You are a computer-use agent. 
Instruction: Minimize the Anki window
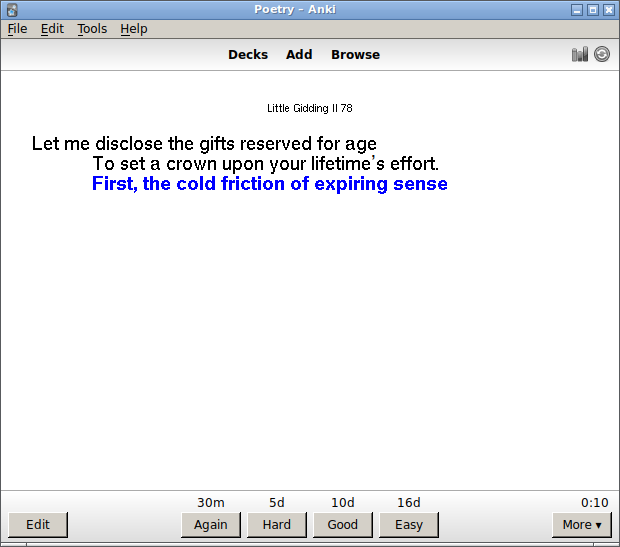pyautogui.click(x=577, y=10)
